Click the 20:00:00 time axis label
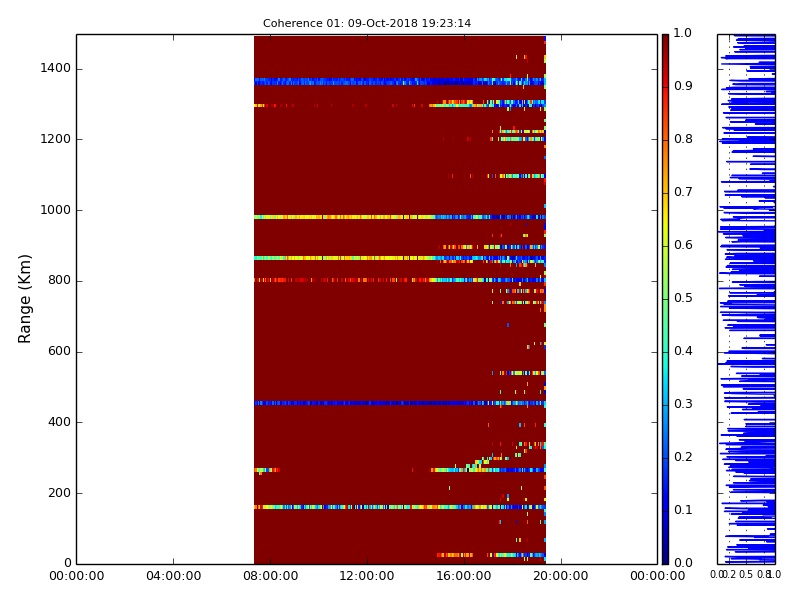The width and height of the screenshot is (800, 600). (561, 576)
